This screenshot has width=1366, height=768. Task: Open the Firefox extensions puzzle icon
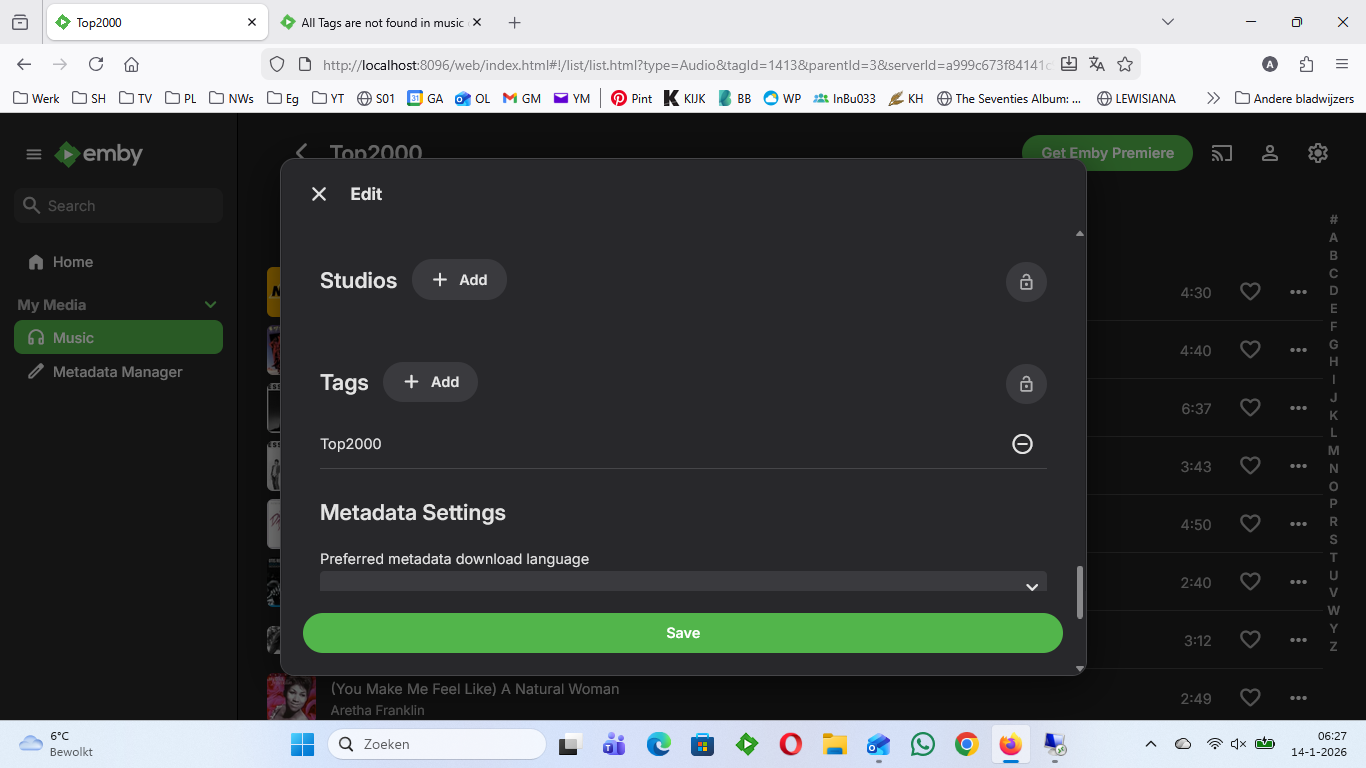(1306, 64)
